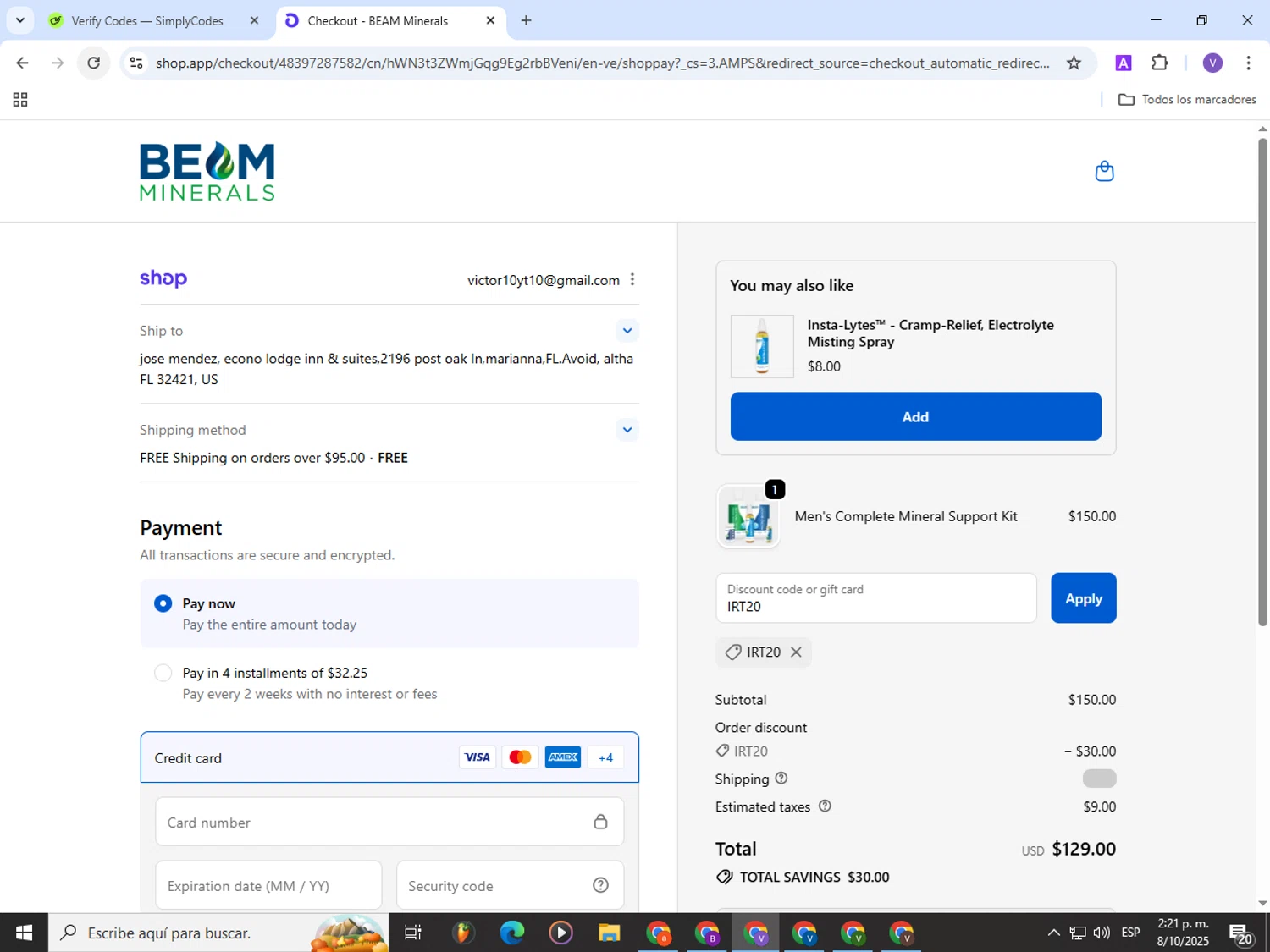Click the Security code field
The width and height of the screenshot is (1270, 952).
[510, 885]
